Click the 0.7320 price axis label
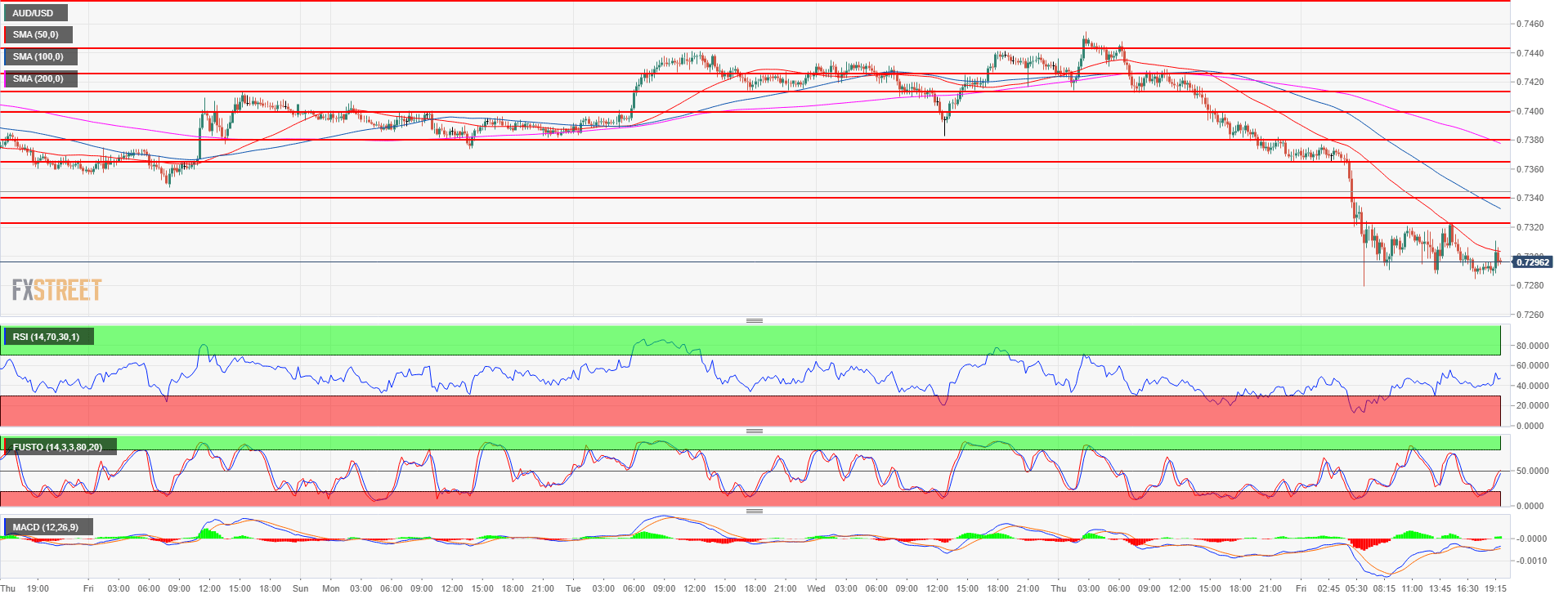 [1530, 227]
